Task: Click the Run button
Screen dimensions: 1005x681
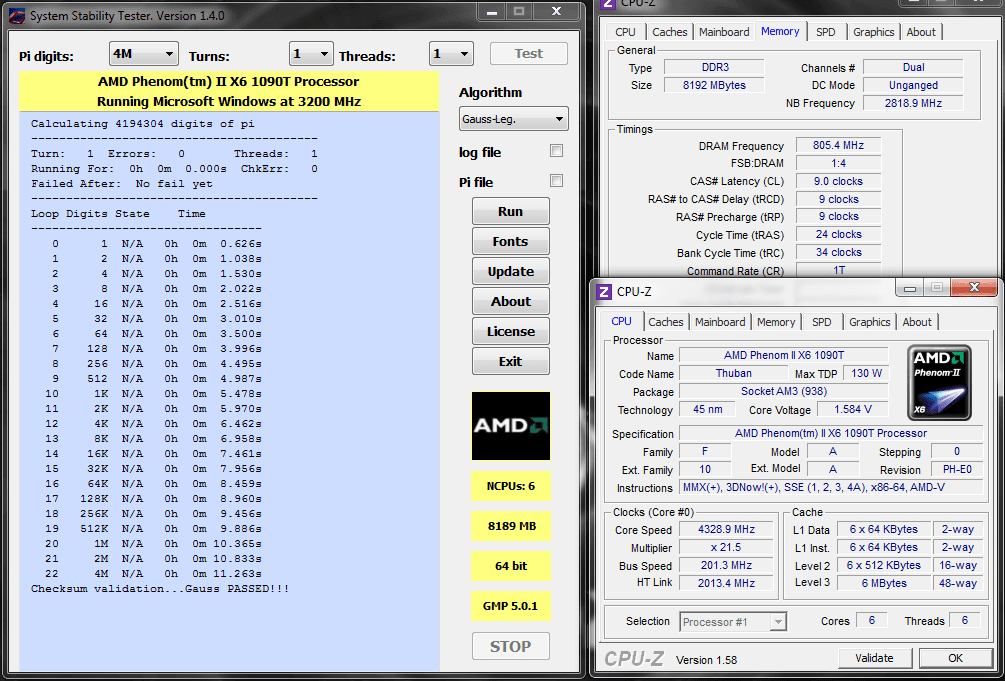Action: pos(511,211)
